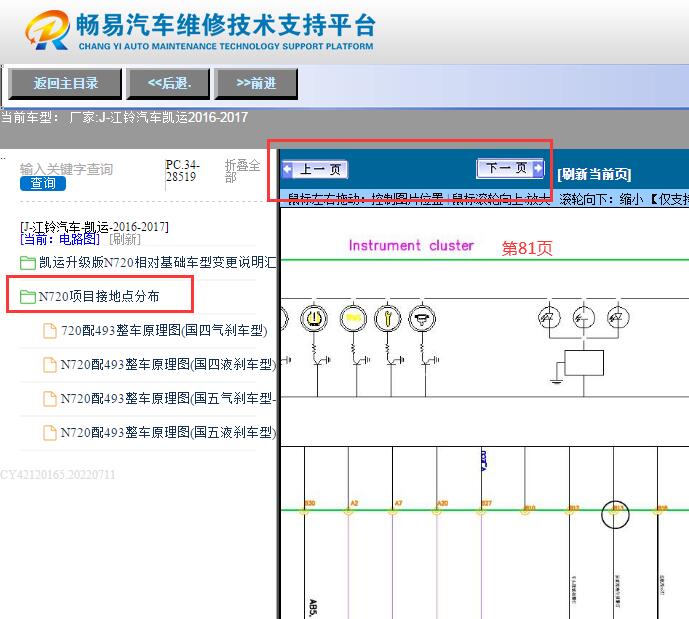Click the file icon of 国四气刹车型 entry

tap(50, 331)
